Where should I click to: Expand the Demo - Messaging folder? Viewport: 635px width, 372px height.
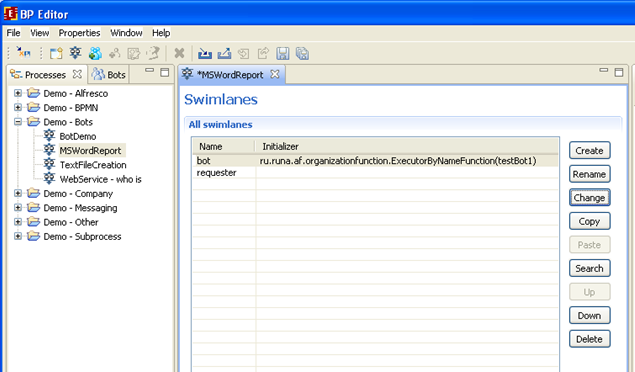(18, 207)
